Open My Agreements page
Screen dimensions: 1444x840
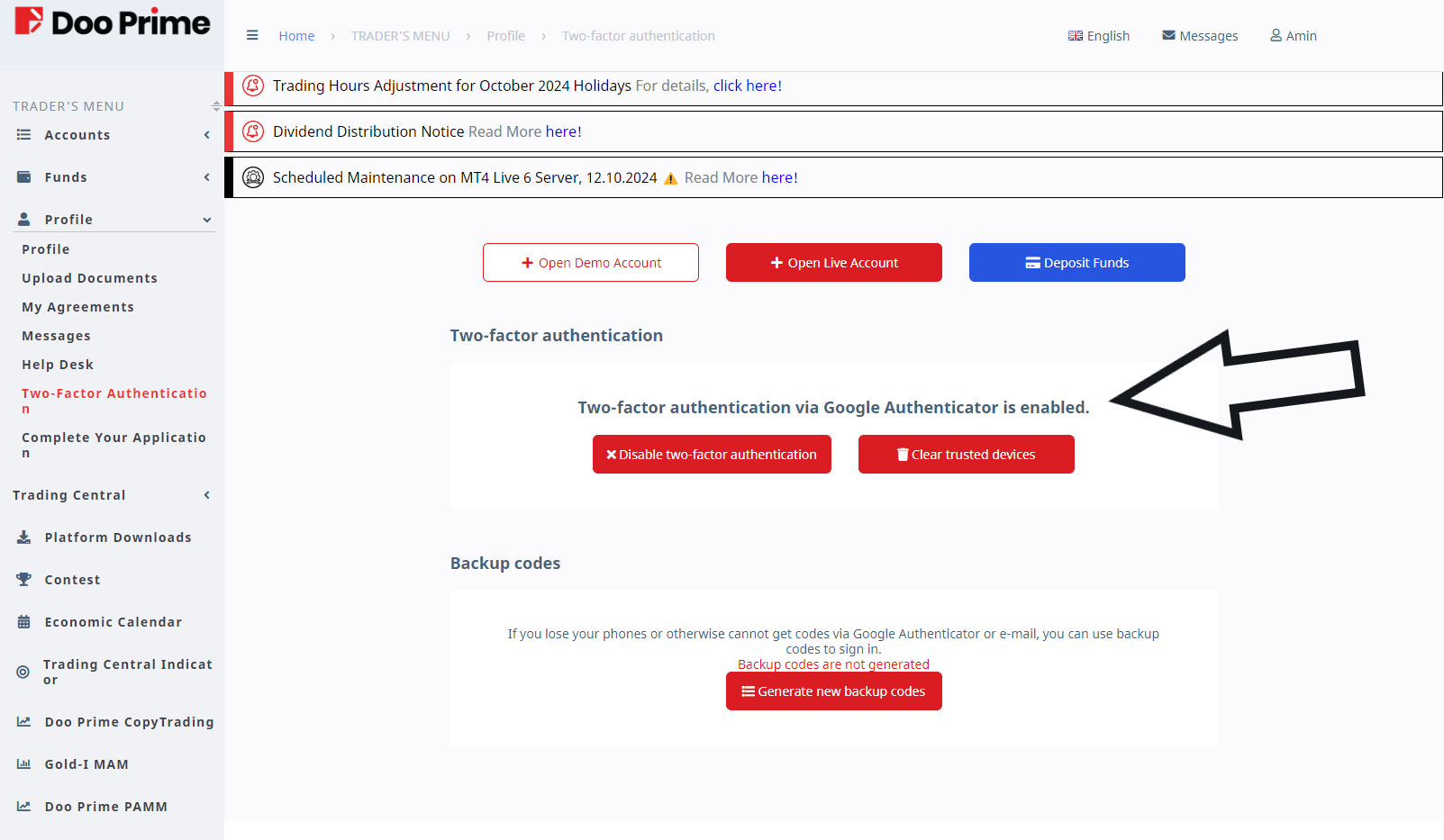point(78,307)
